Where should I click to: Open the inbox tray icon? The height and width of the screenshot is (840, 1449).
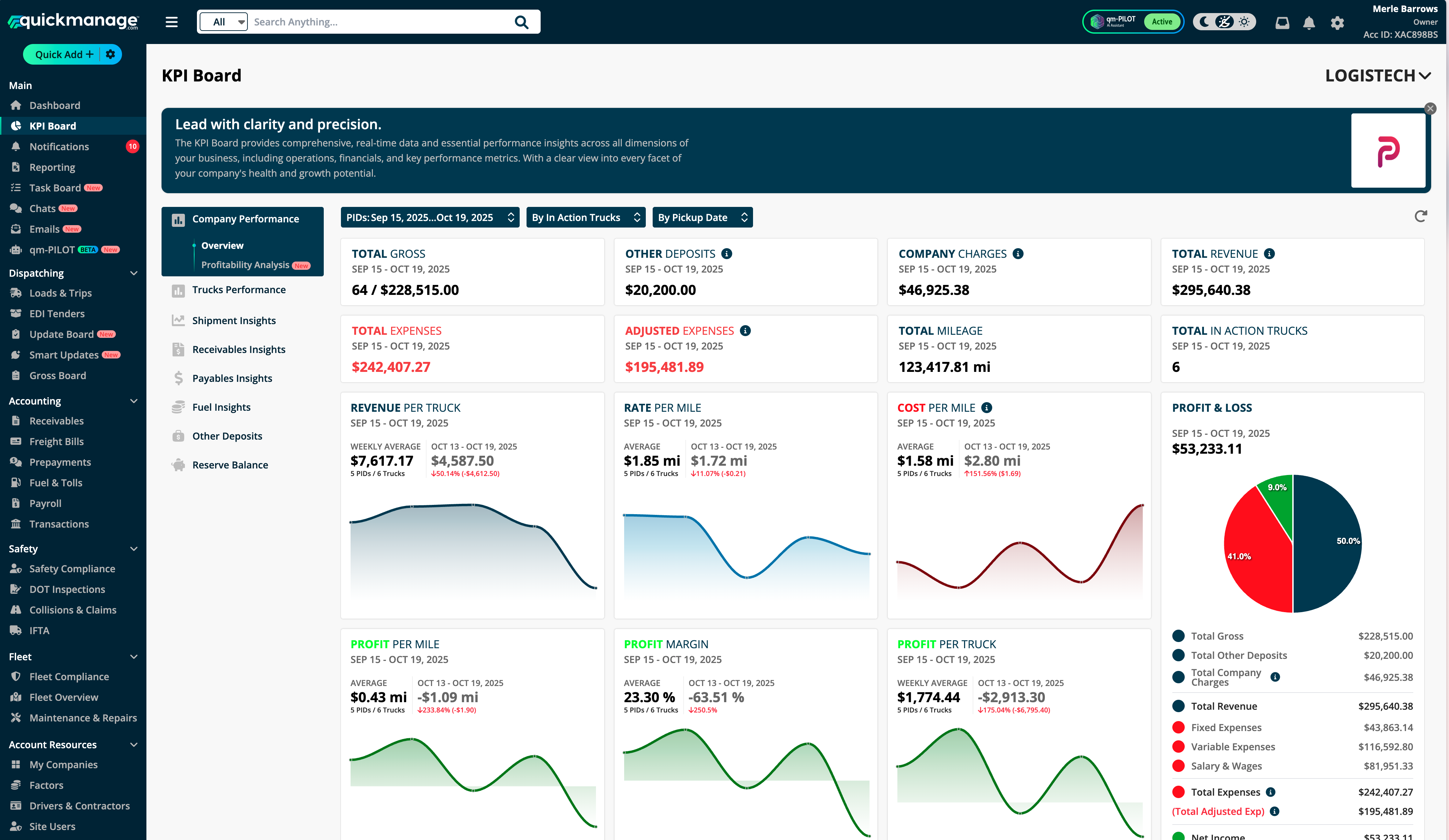click(1282, 22)
